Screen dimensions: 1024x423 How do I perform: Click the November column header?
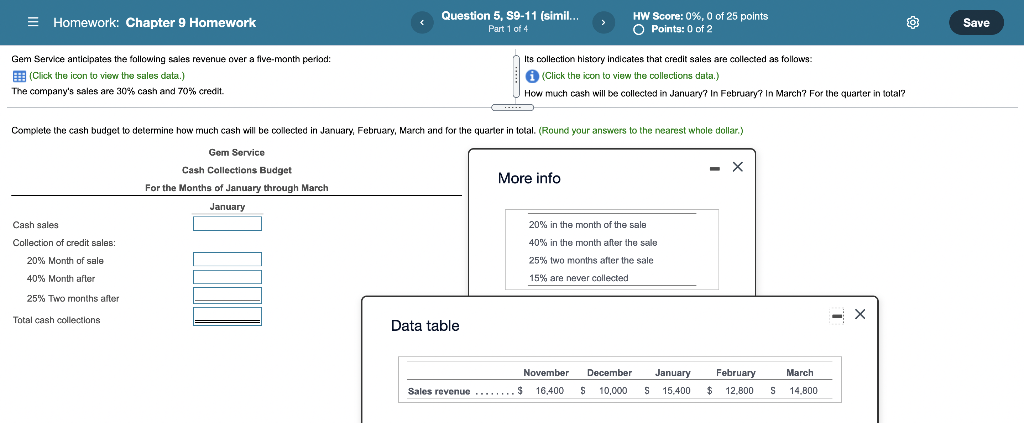point(546,373)
